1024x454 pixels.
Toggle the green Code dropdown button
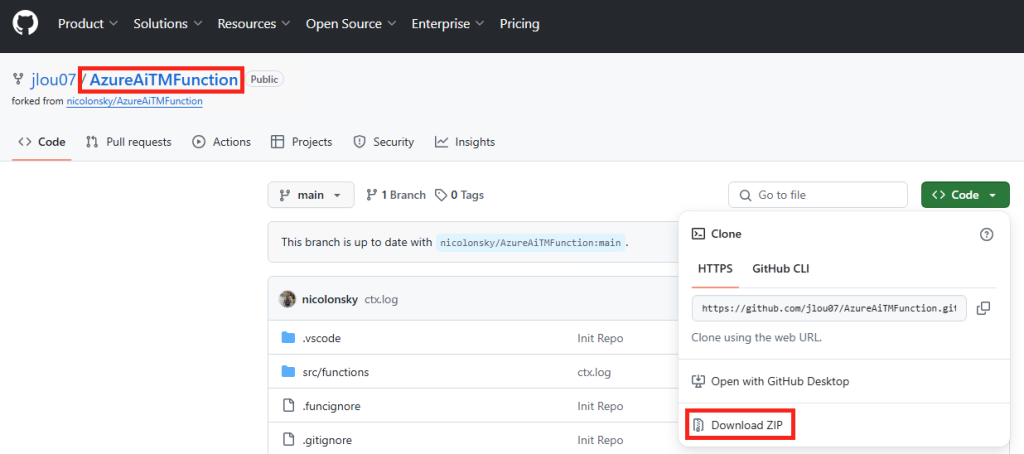pyautogui.click(x=965, y=195)
